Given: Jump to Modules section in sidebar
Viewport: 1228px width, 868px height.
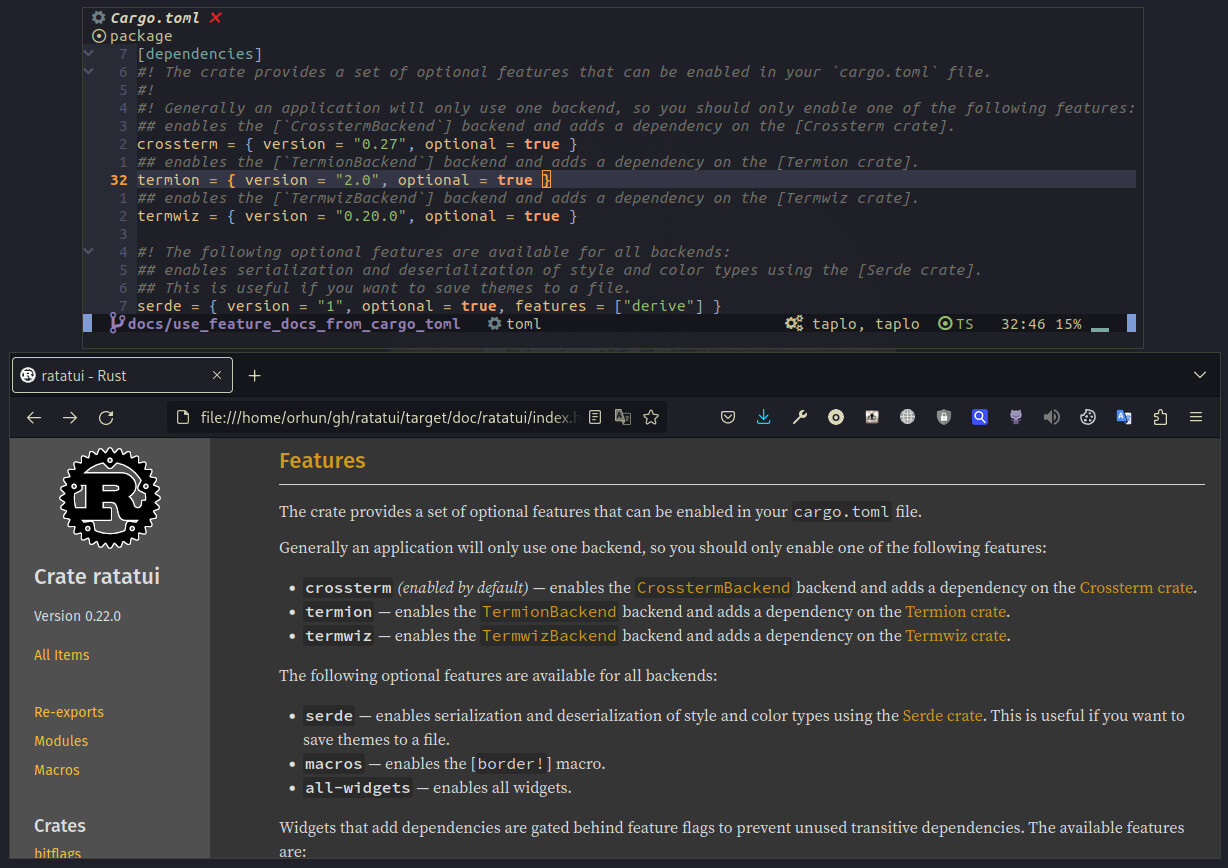Looking at the screenshot, I should 61,741.
